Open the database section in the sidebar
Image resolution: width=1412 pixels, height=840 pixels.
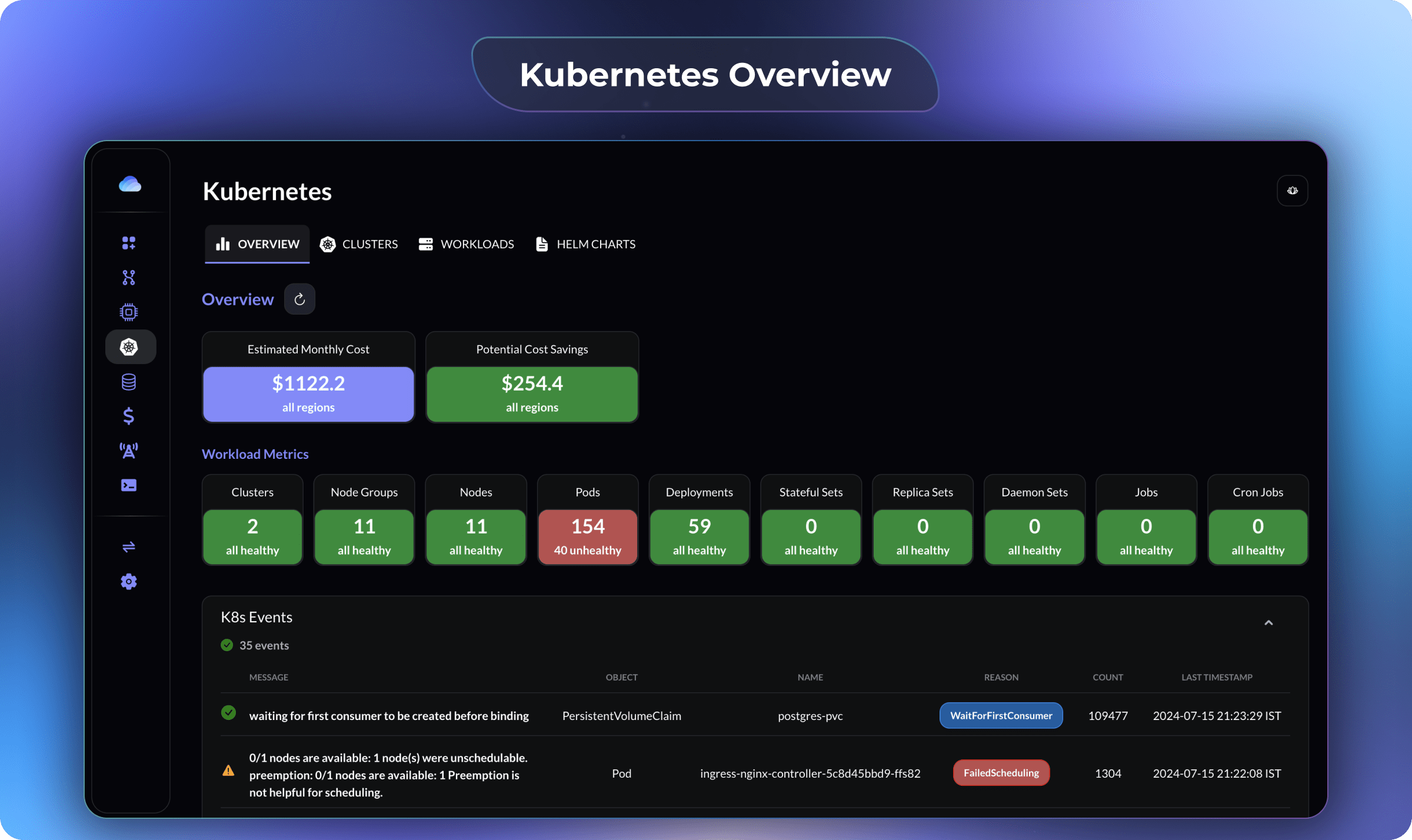pos(129,382)
